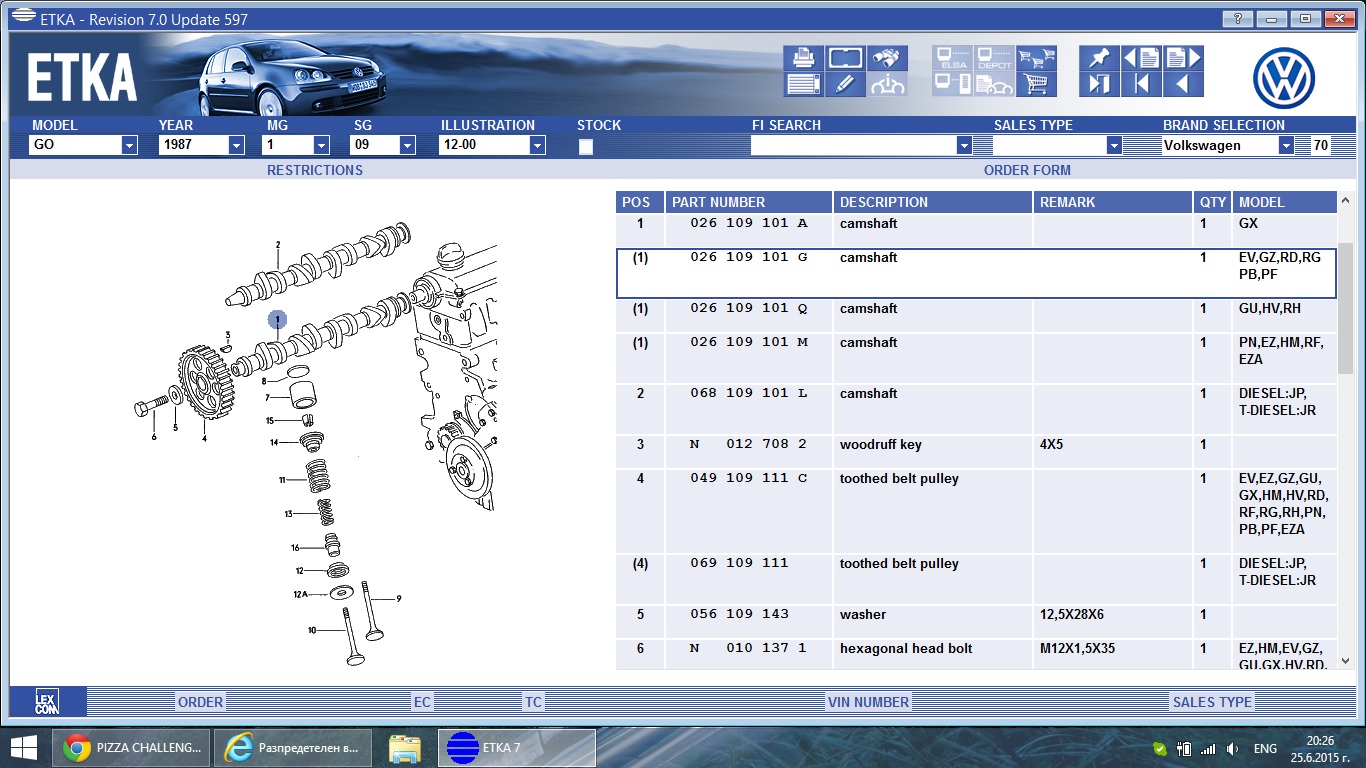The image size is (1366, 768).
Task: Click the pencil edit icon
Action: pyautogui.click(x=845, y=84)
